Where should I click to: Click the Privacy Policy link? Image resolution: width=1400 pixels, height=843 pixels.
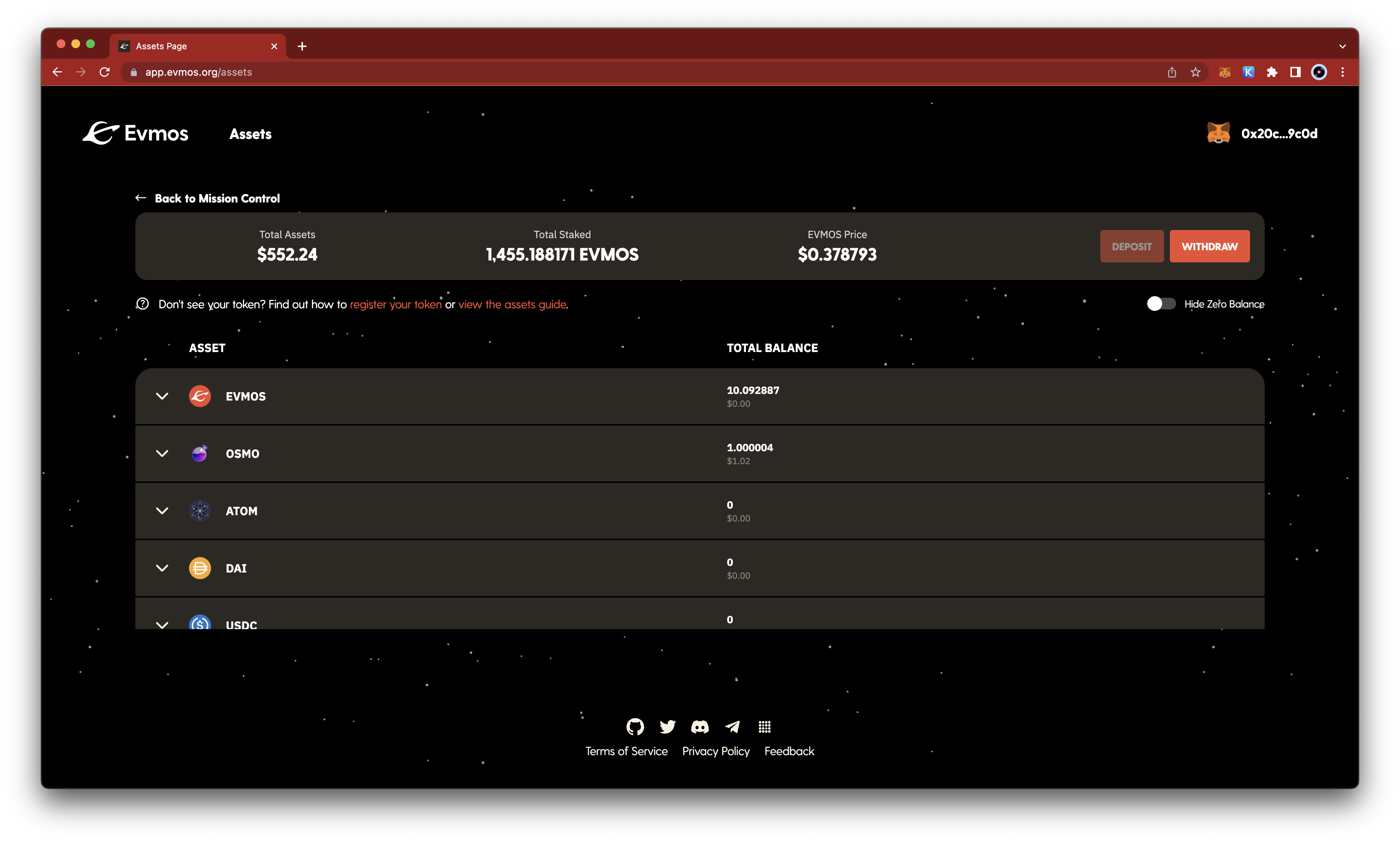pyautogui.click(x=716, y=751)
